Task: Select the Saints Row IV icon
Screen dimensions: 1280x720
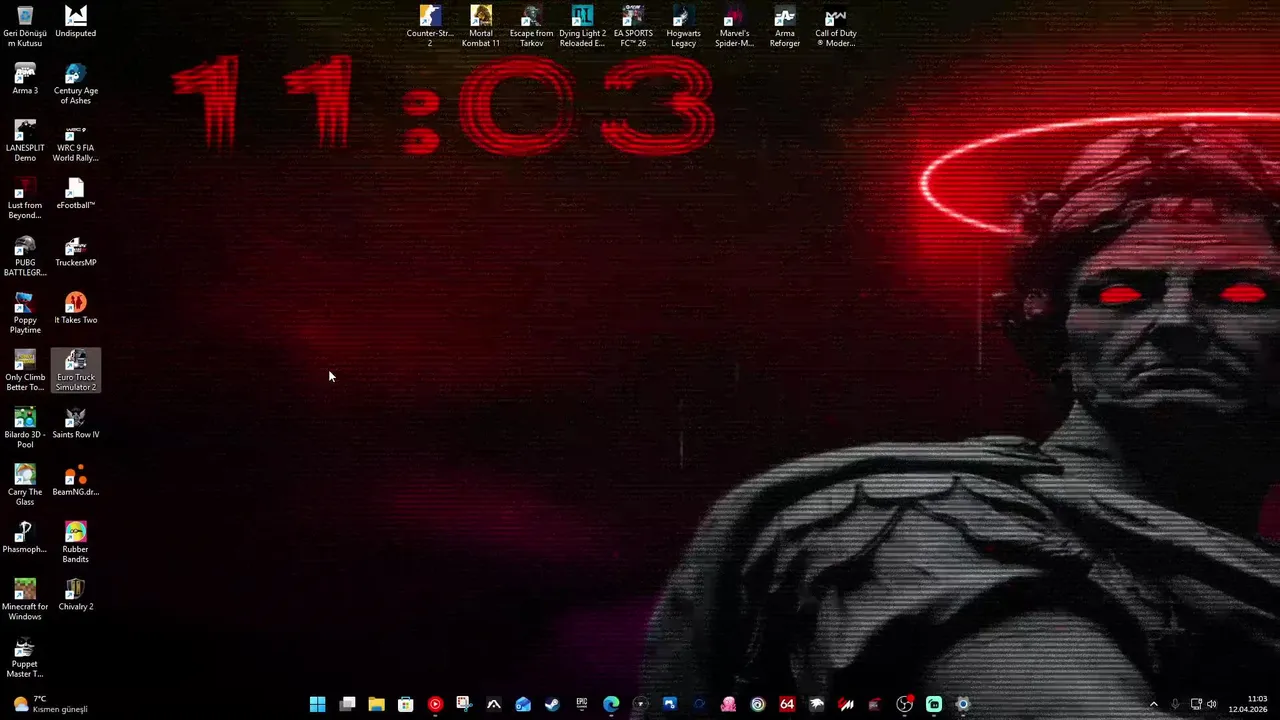Action: pyautogui.click(x=75, y=423)
